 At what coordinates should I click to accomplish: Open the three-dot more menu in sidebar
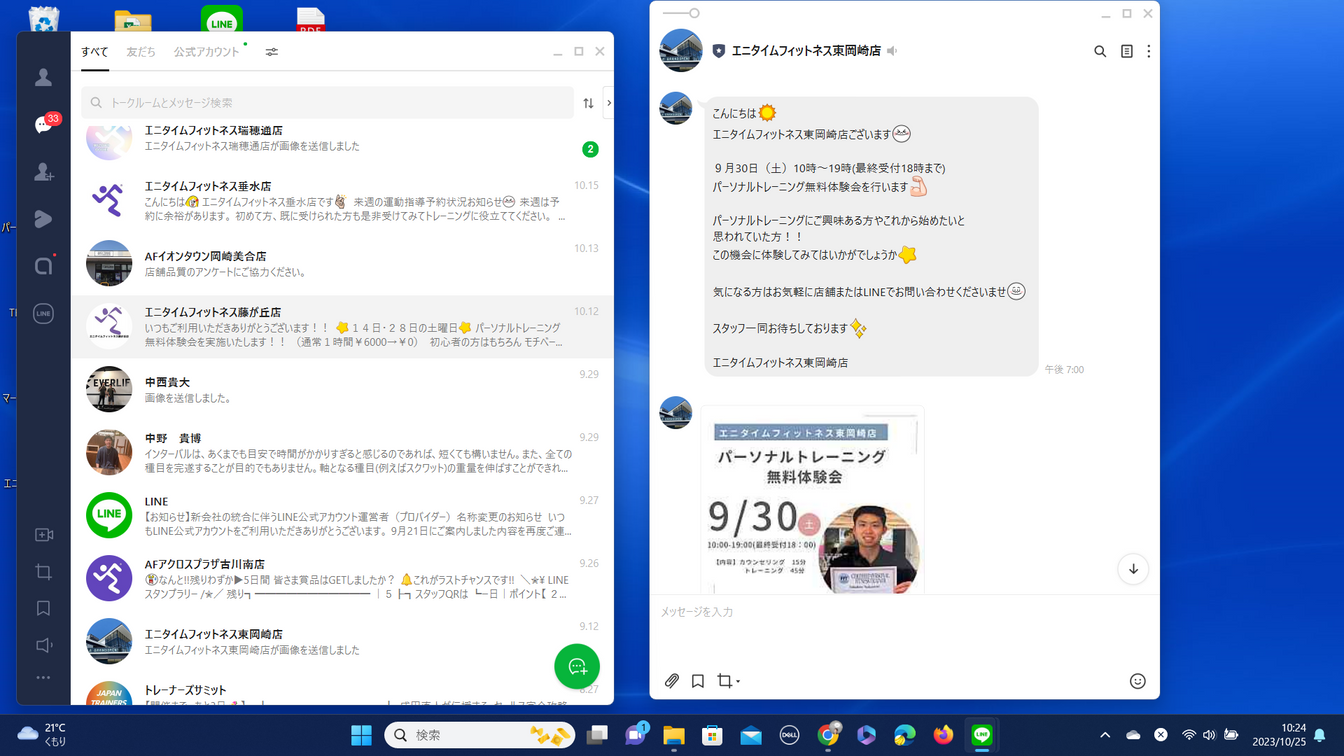[43, 678]
